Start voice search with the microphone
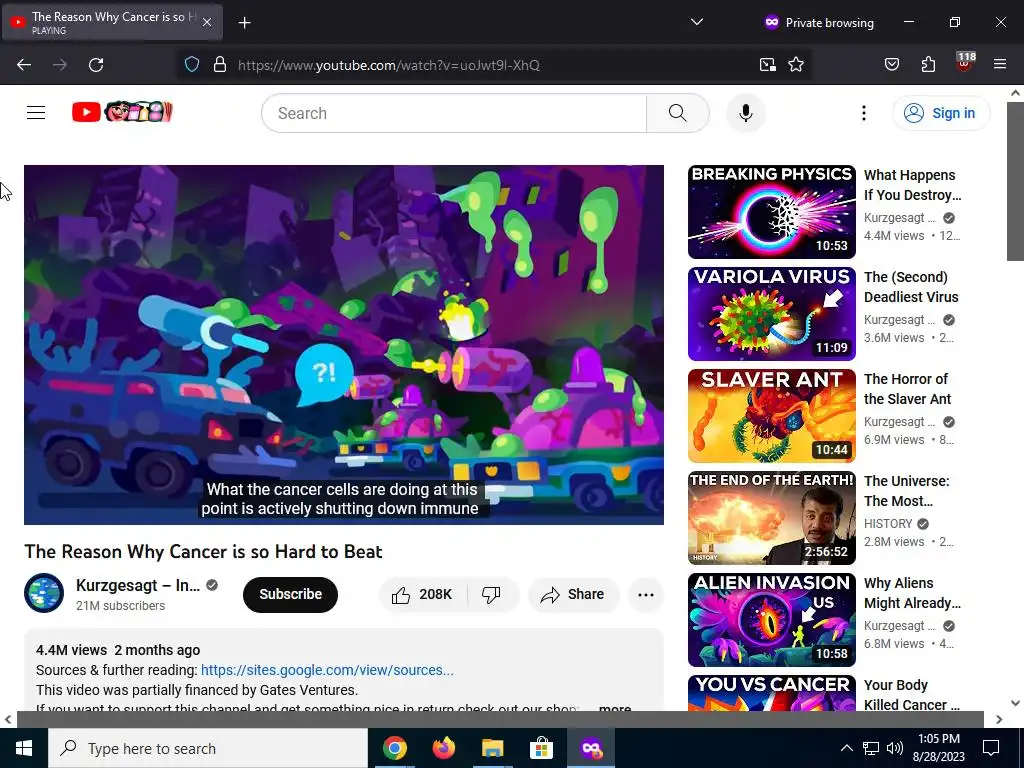1024x768 pixels. pyautogui.click(x=745, y=113)
